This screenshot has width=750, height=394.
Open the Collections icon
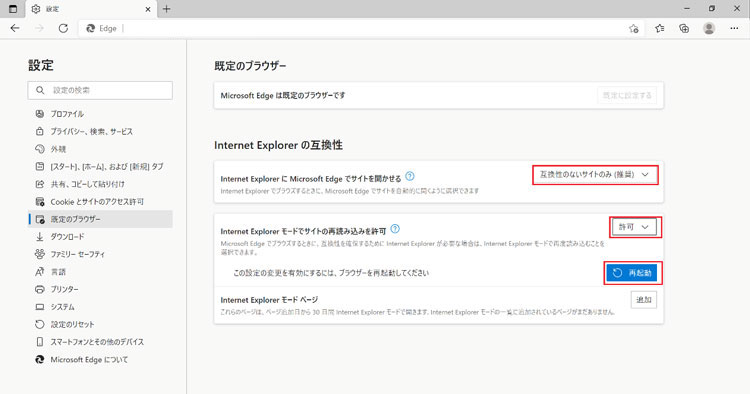(684, 28)
